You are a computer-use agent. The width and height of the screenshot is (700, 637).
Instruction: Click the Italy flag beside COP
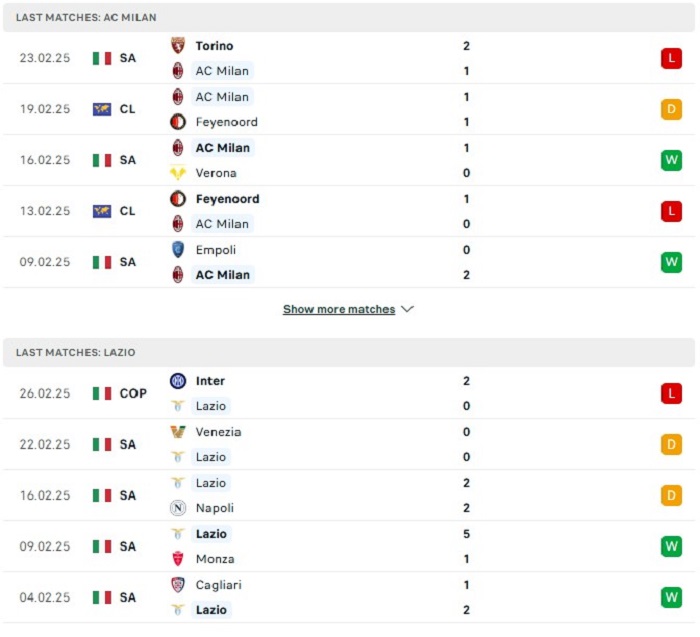(x=102, y=394)
